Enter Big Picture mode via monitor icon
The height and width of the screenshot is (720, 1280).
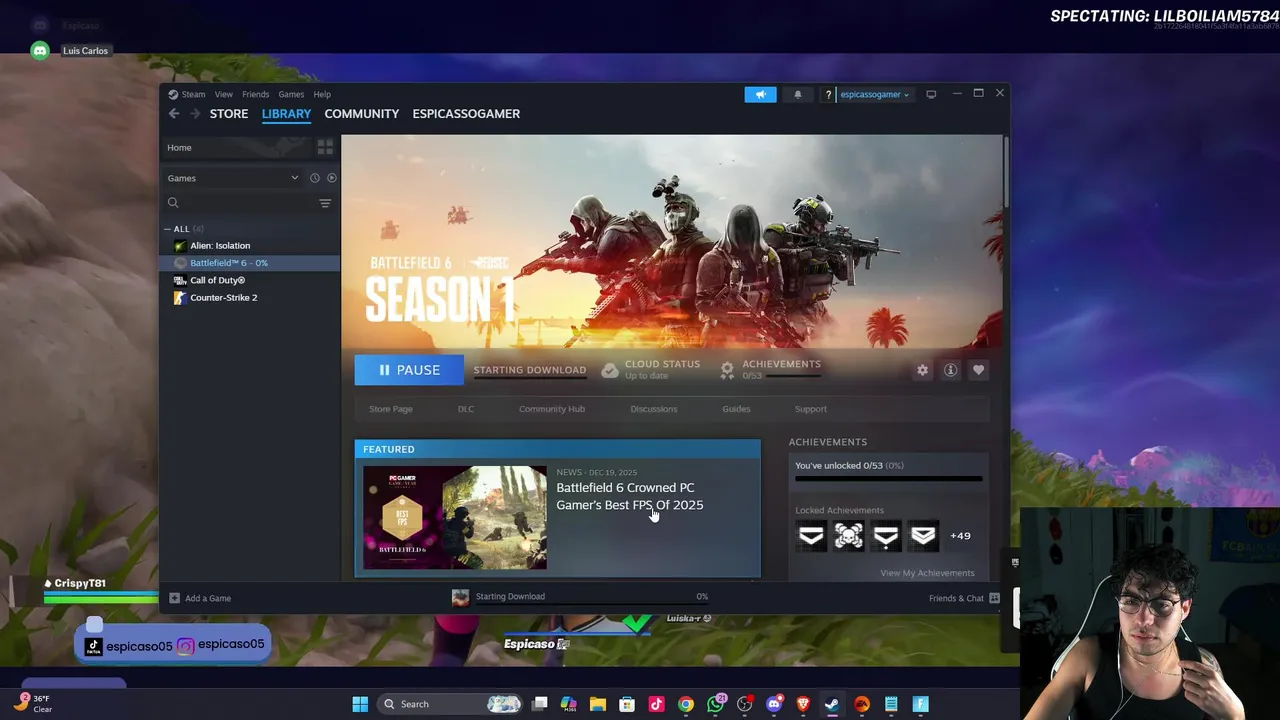[x=931, y=94]
